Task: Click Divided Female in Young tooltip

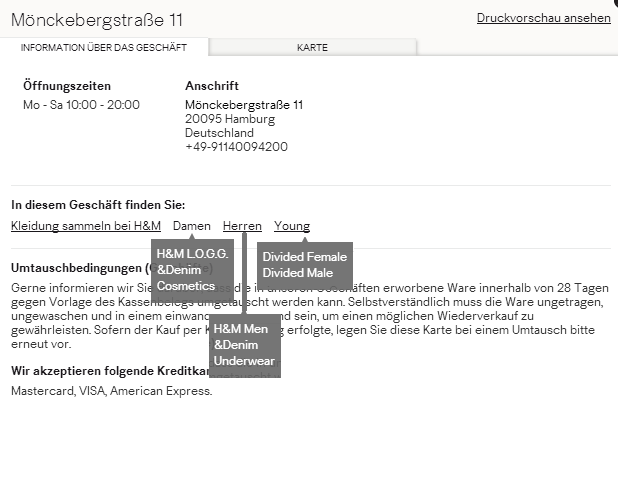Action: (x=305, y=257)
